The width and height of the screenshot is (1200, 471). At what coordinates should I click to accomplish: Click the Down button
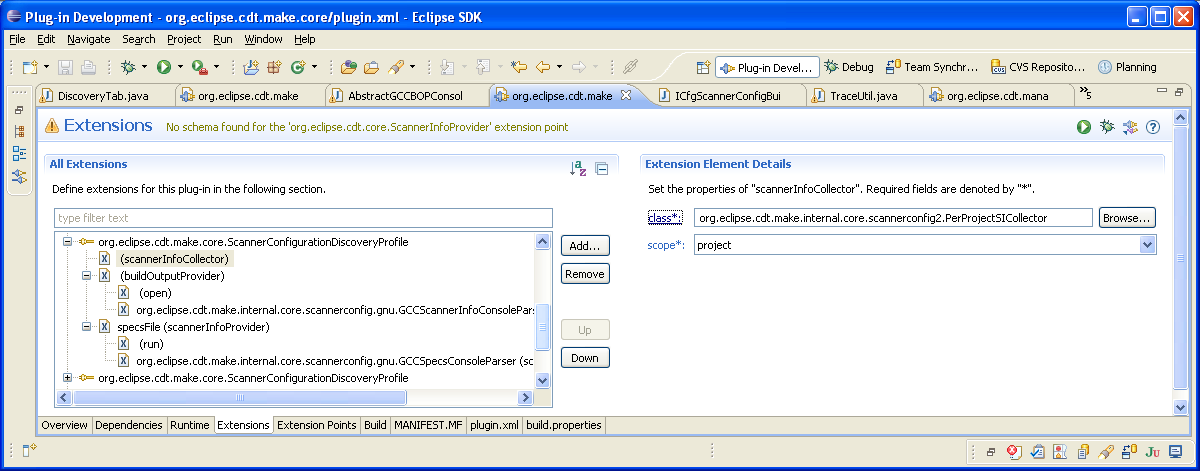[585, 358]
